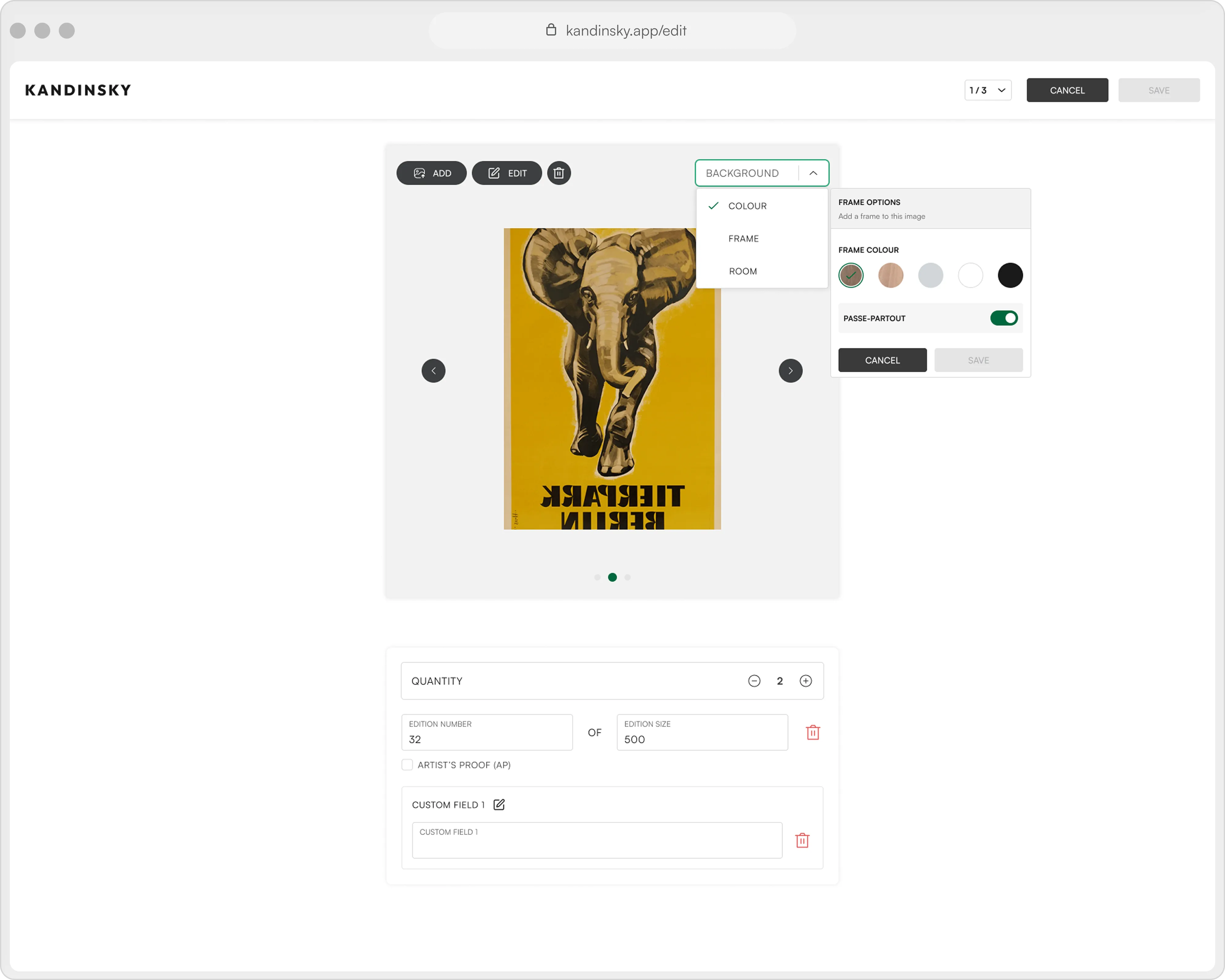The width and height of the screenshot is (1225, 980).
Task: Choose the black frame colour swatch
Action: (1010, 276)
